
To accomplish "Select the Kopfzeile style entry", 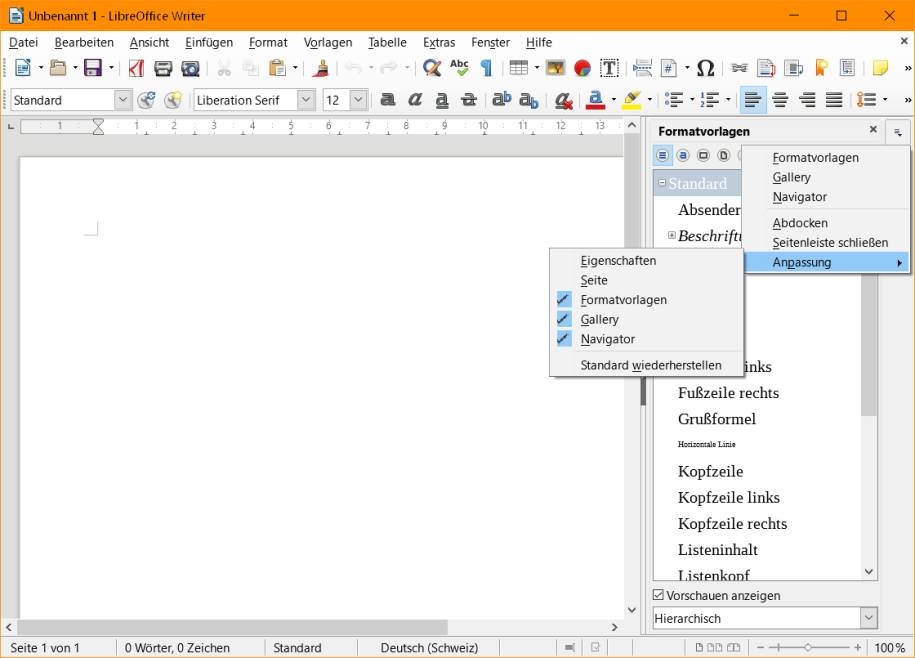I will 710,471.
